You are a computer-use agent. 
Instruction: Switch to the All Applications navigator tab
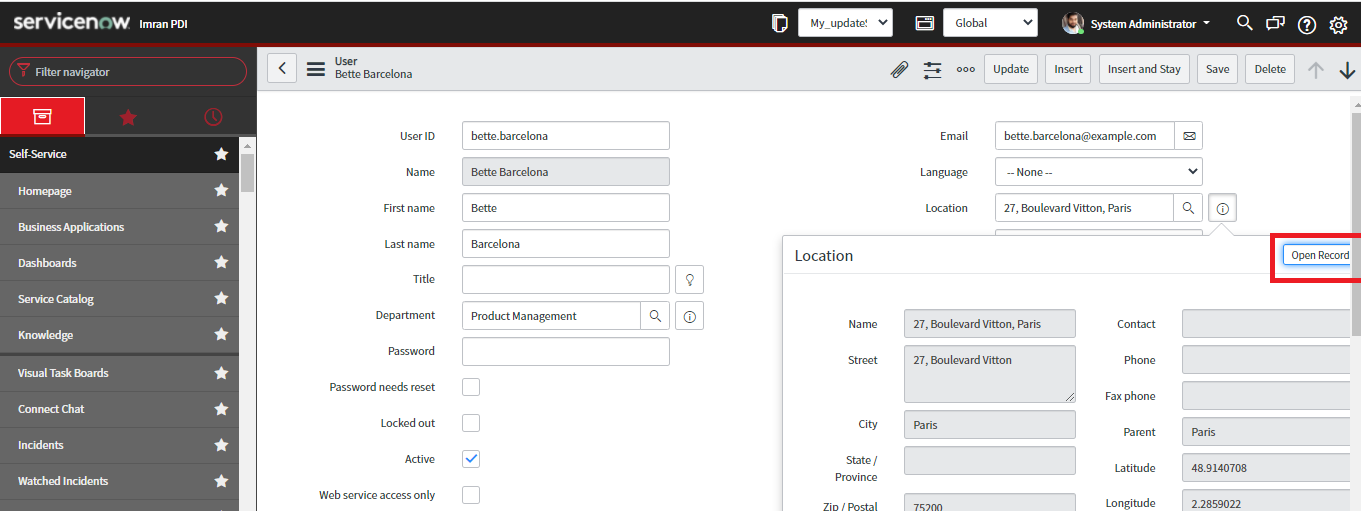point(42,117)
